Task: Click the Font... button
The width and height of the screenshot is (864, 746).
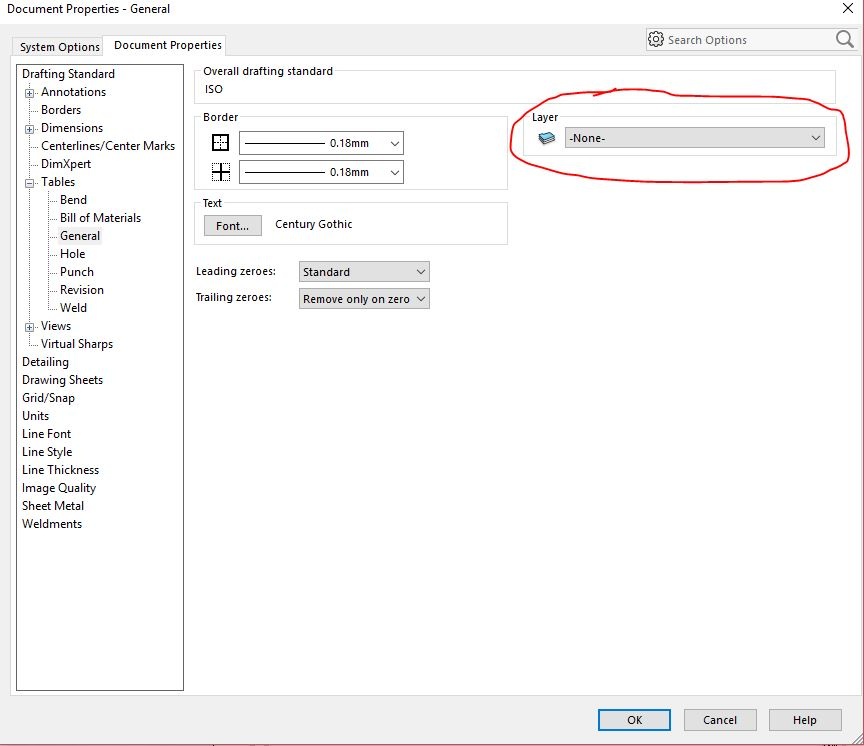Action: pos(233,226)
